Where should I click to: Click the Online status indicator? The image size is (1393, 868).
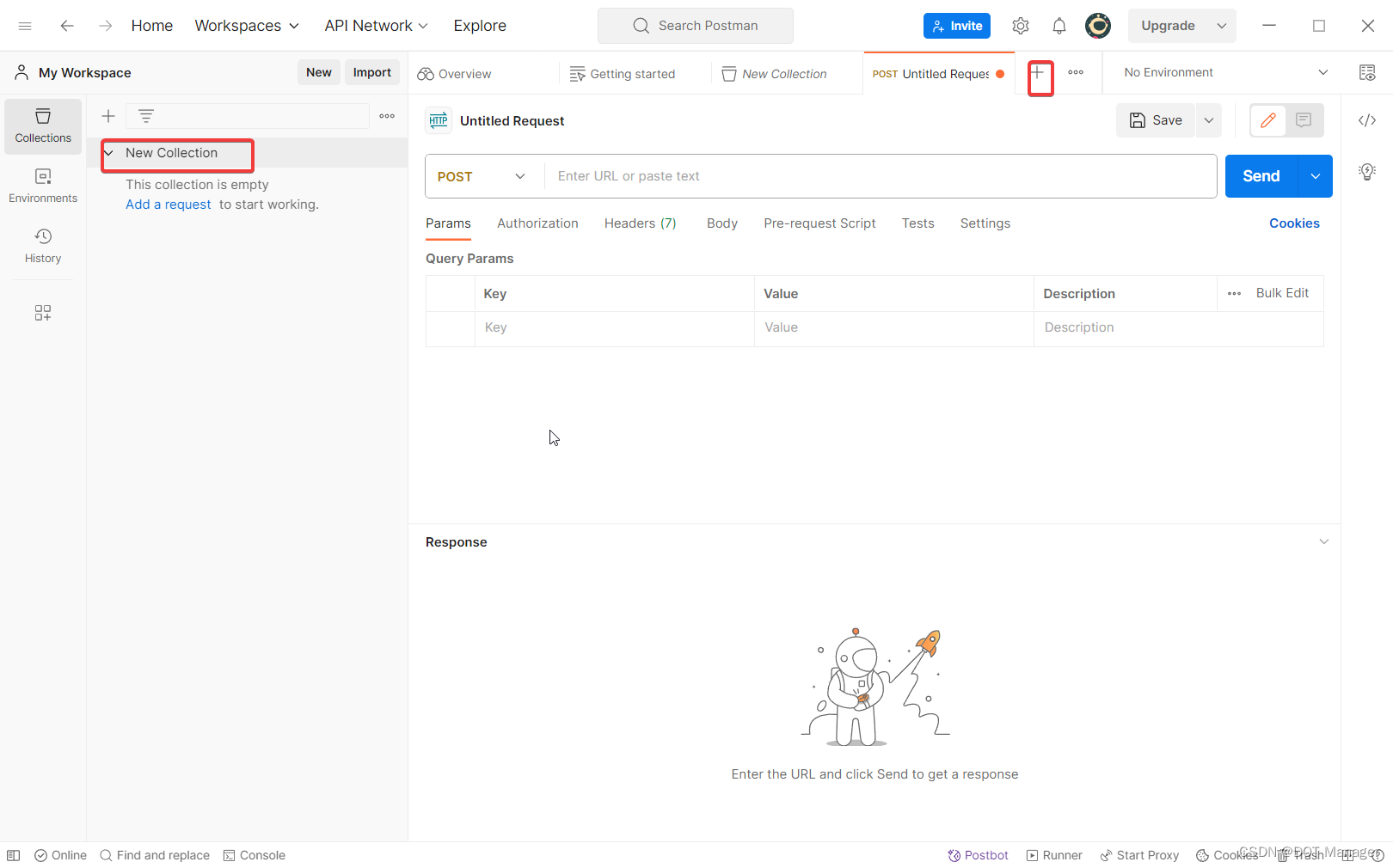pyautogui.click(x=60, y=855)
